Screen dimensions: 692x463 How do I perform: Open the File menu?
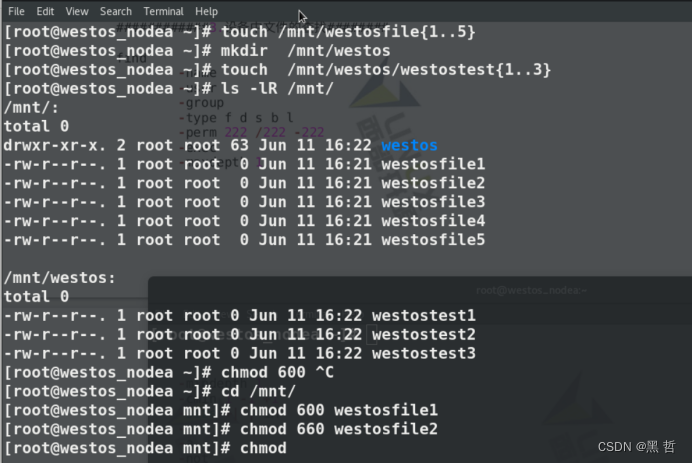(x=16, y=11)
